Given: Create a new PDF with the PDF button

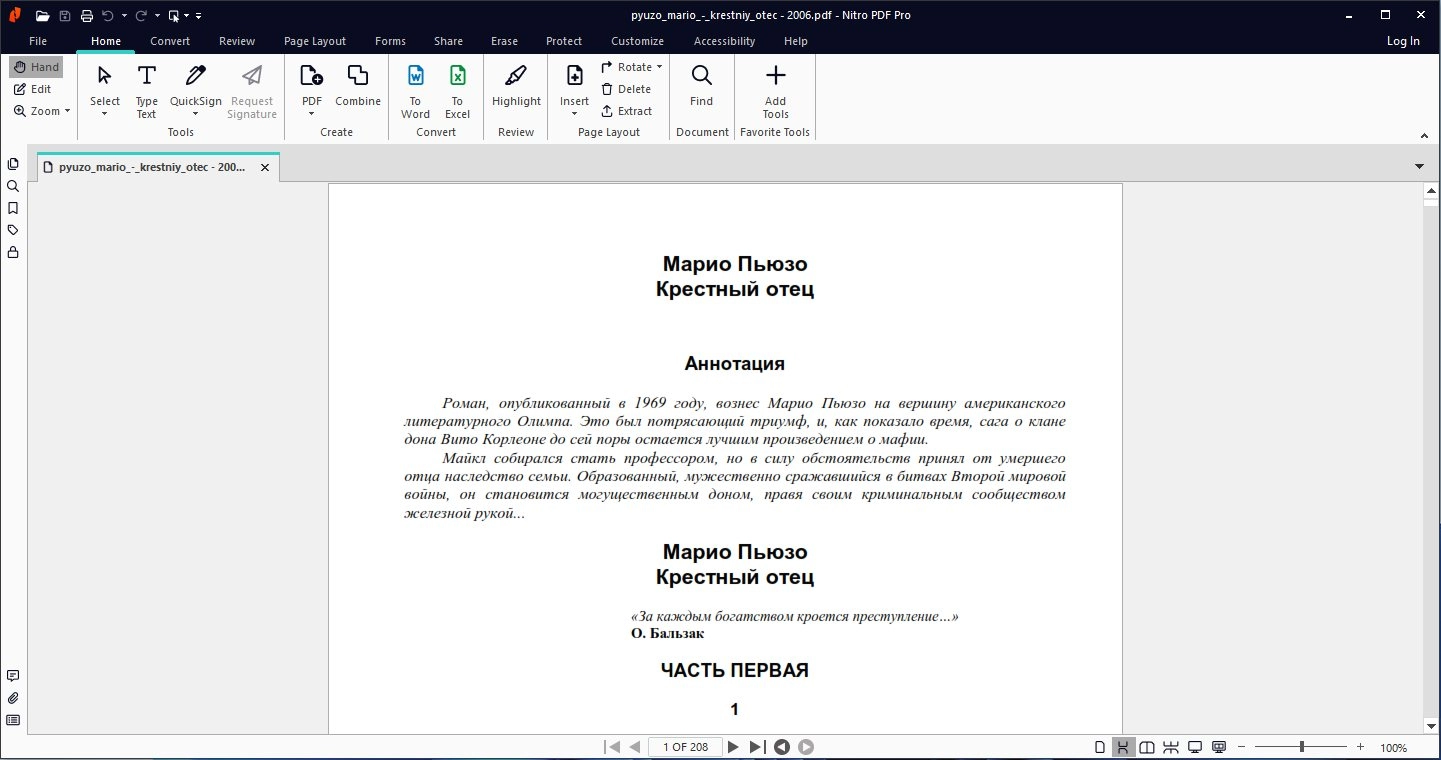Looking at the screenshot, I should click(x=312, y=90).
